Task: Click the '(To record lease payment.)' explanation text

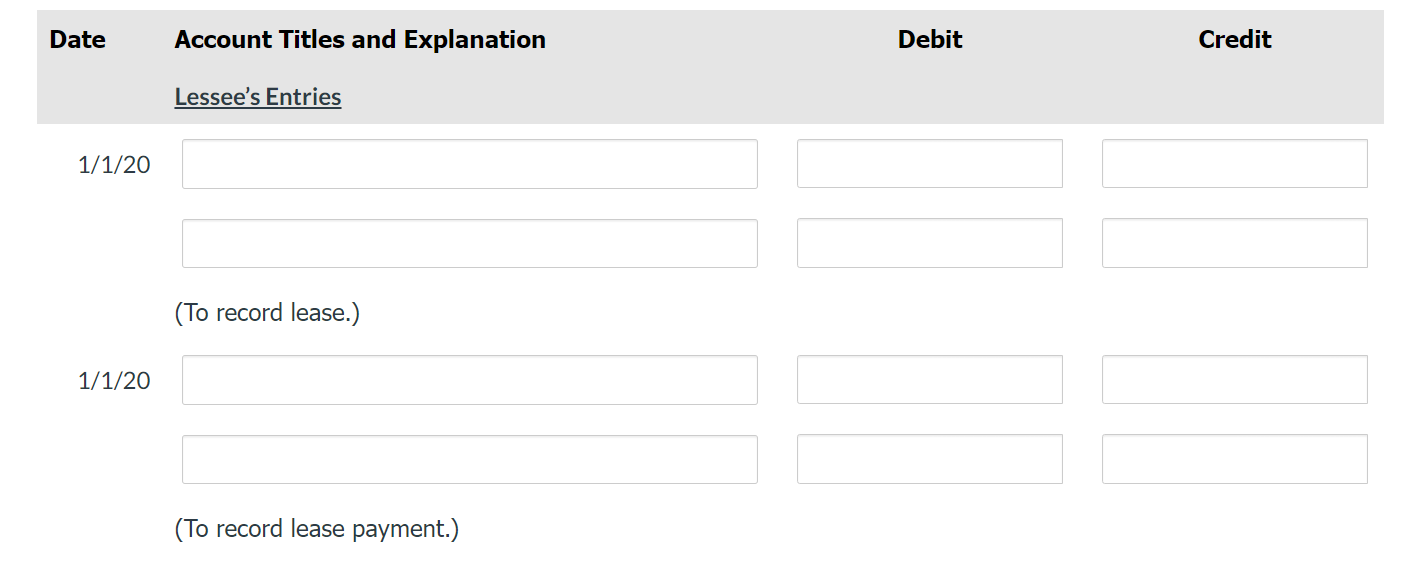Action: click(x=316, y=529)
